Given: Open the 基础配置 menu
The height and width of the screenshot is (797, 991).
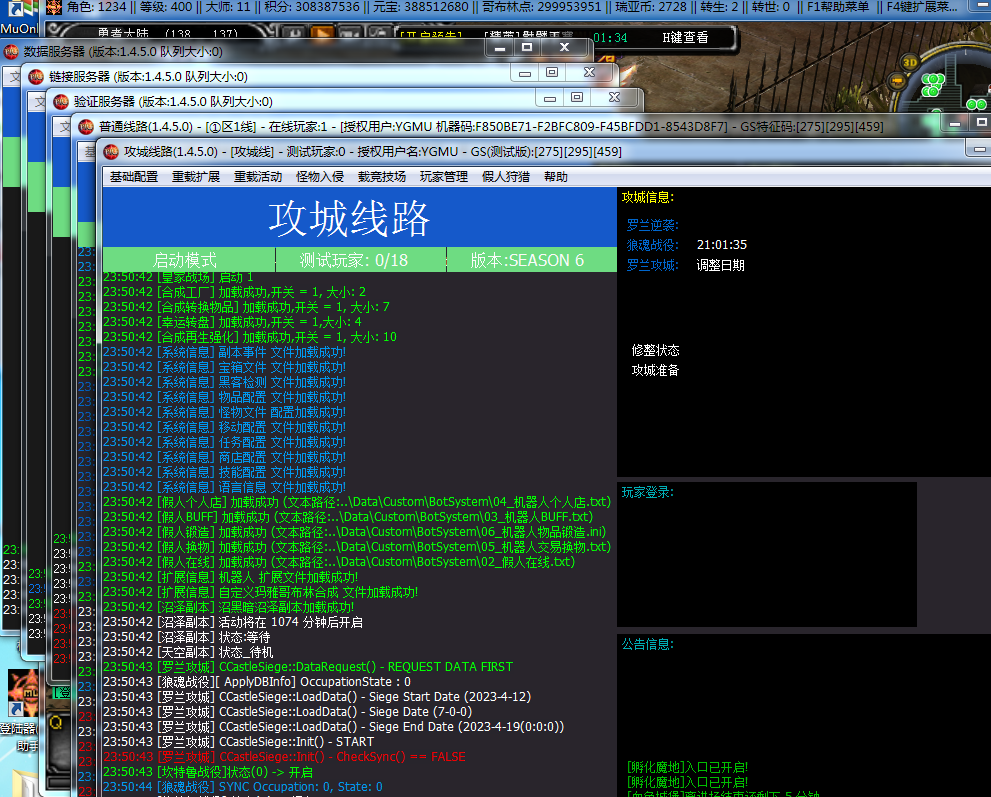Looking at the screenshot, I should click(x=133, y=176).
